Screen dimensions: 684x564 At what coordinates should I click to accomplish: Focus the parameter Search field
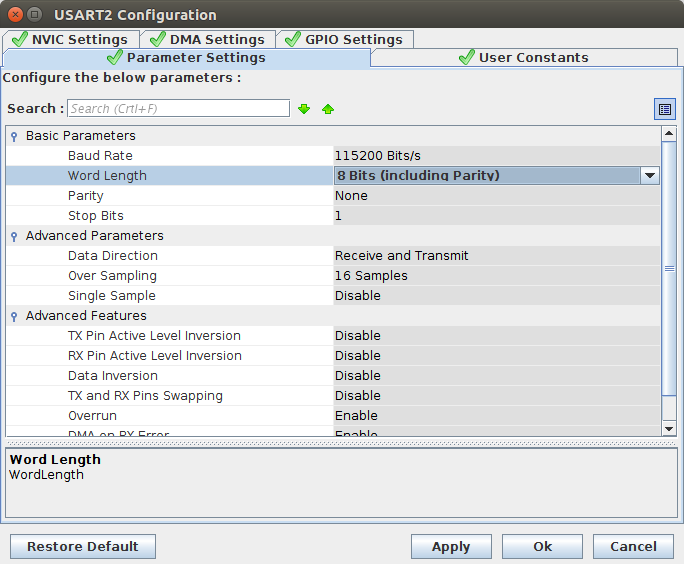point(178,108)
